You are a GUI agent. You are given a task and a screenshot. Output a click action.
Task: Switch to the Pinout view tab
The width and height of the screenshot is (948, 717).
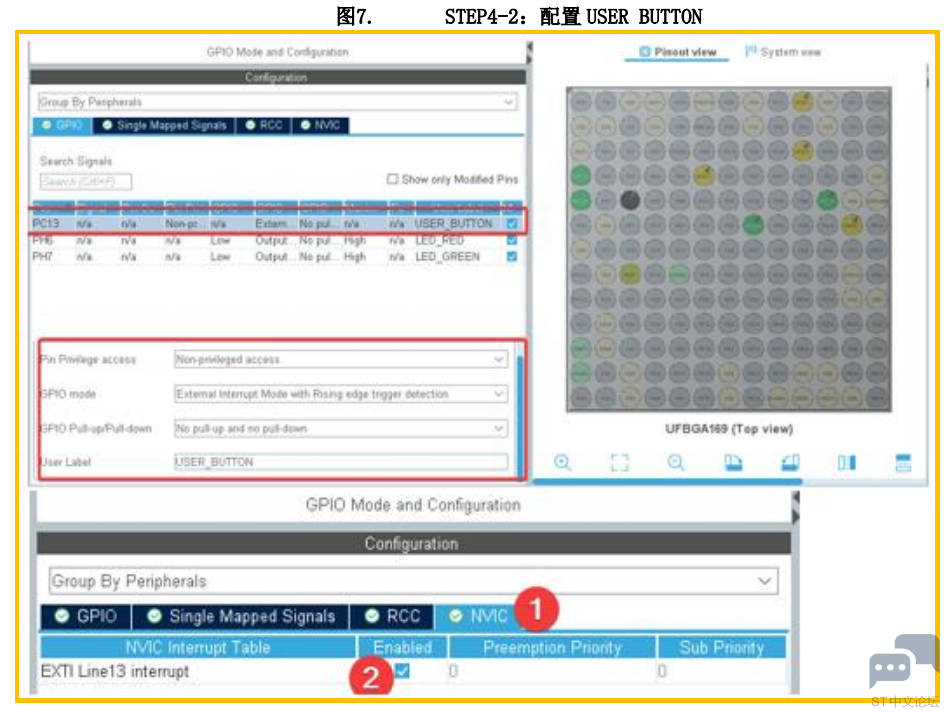(x=677, y=52)
